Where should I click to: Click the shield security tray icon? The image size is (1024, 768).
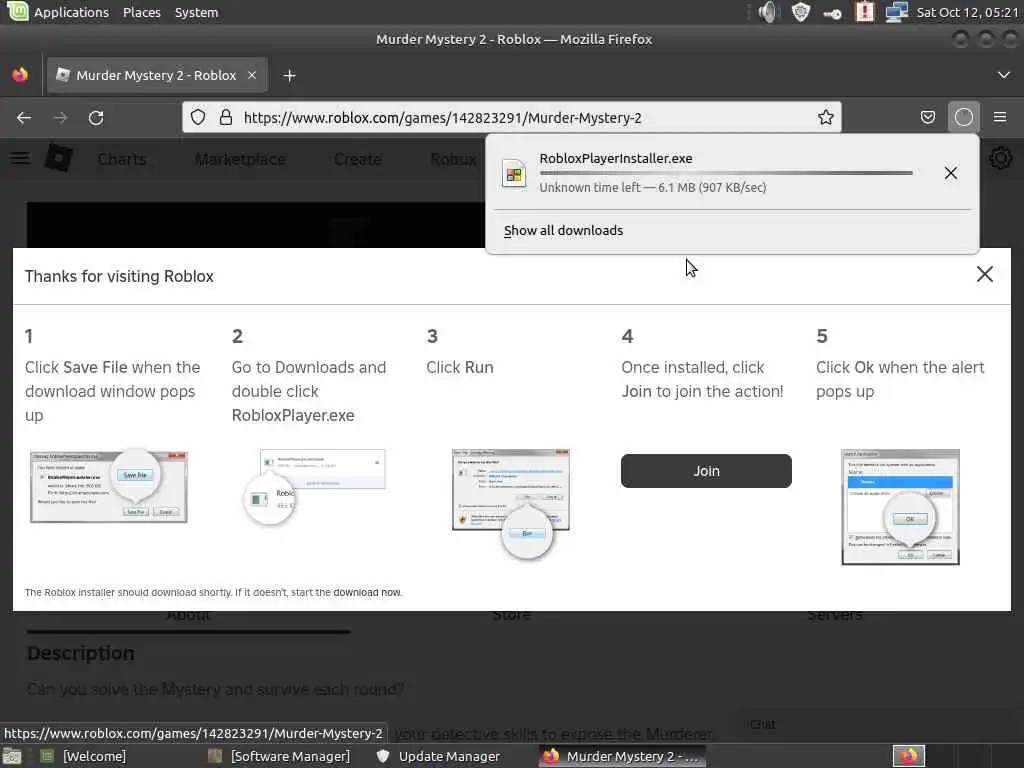click(801, 12)
